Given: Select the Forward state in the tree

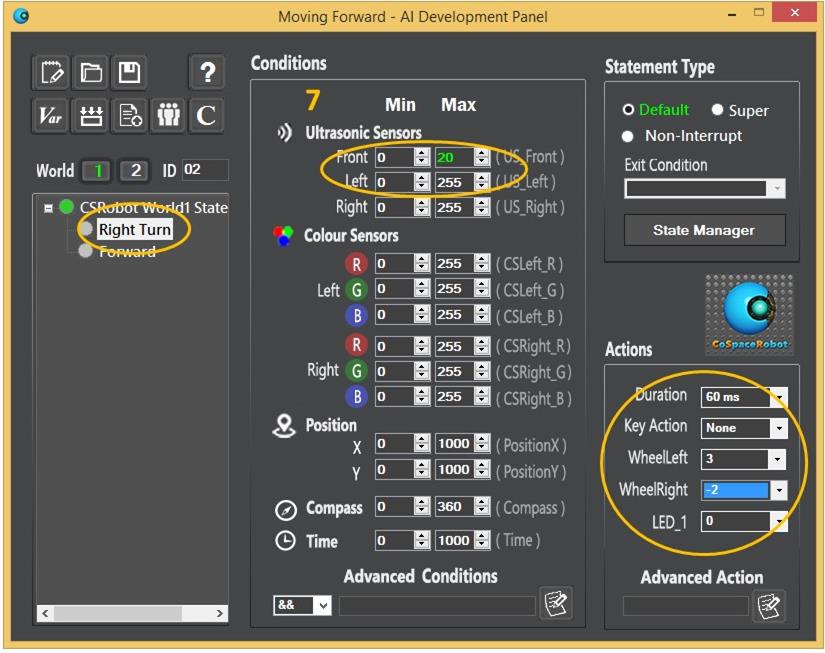Looking at the screenshot, I should [x=127, y=252].
